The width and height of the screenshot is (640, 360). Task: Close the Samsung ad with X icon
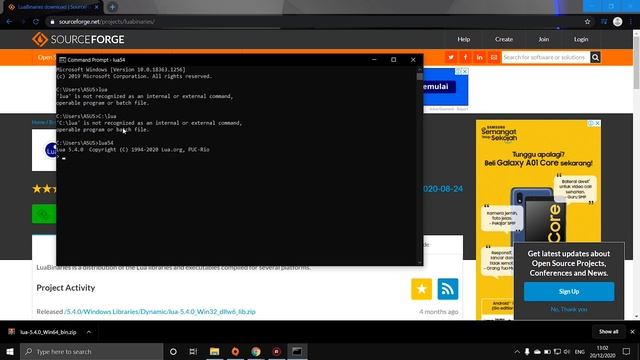[598, 123]
